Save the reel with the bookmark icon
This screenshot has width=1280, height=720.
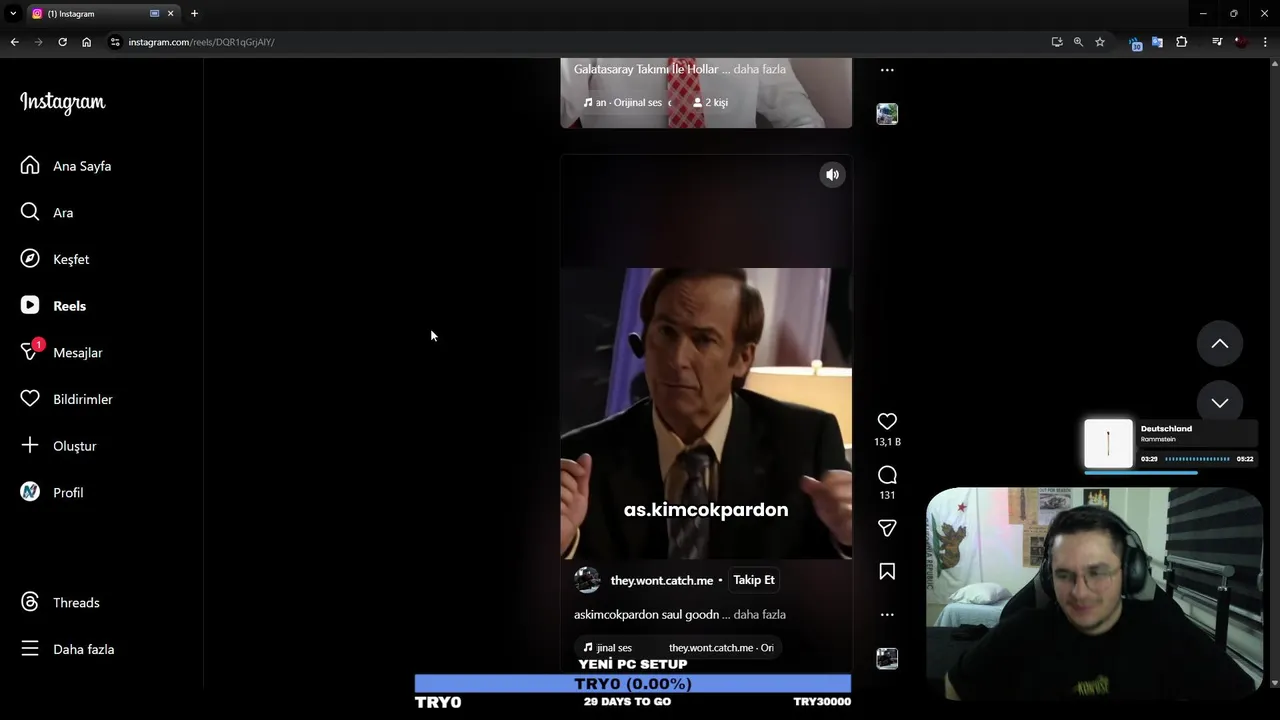click(x=887, y=571)
